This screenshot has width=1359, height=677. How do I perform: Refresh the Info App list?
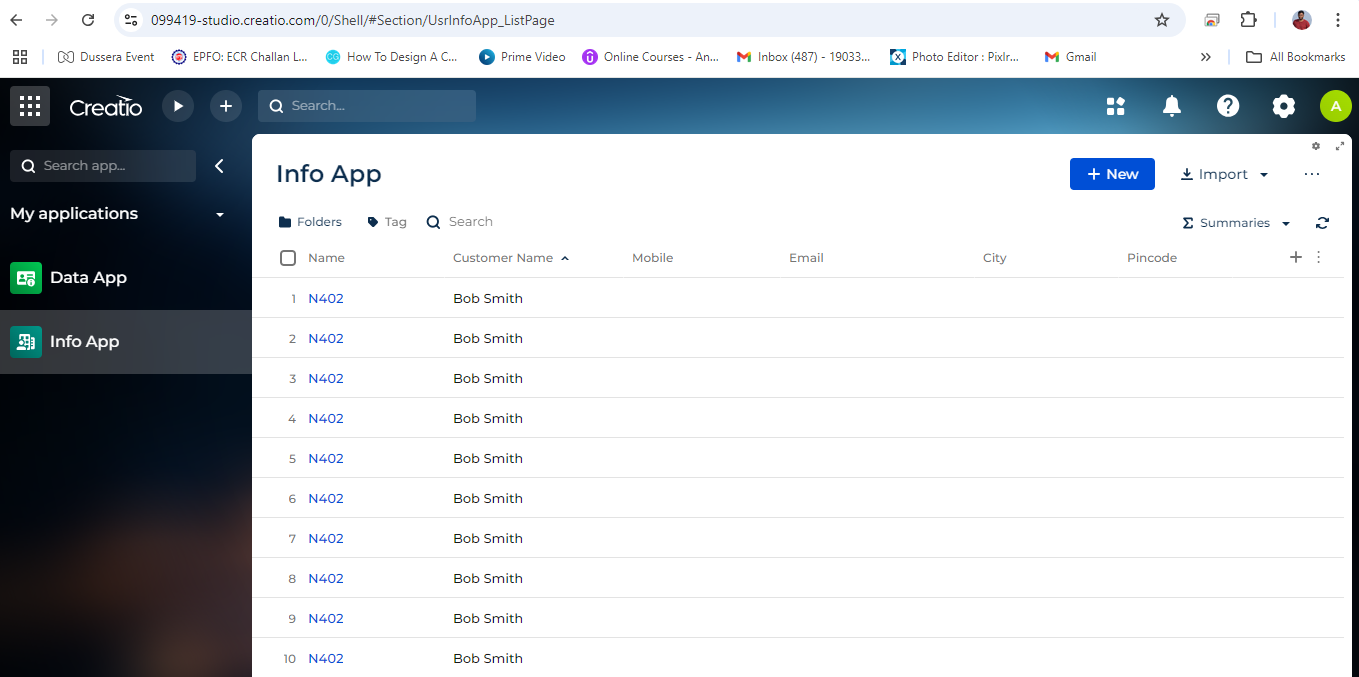point(1322,223)
